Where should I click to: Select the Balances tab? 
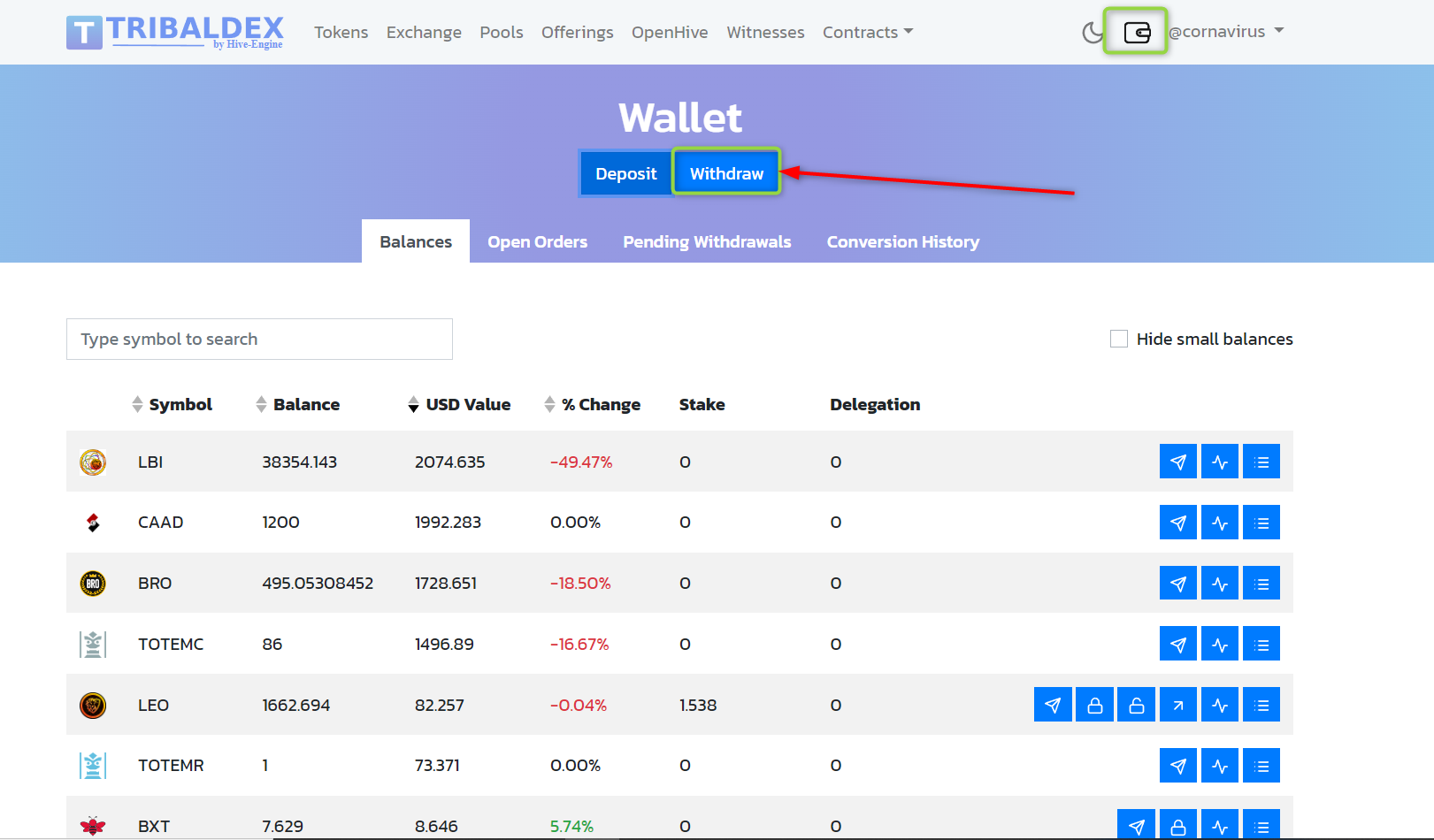[x=416, y=241]
